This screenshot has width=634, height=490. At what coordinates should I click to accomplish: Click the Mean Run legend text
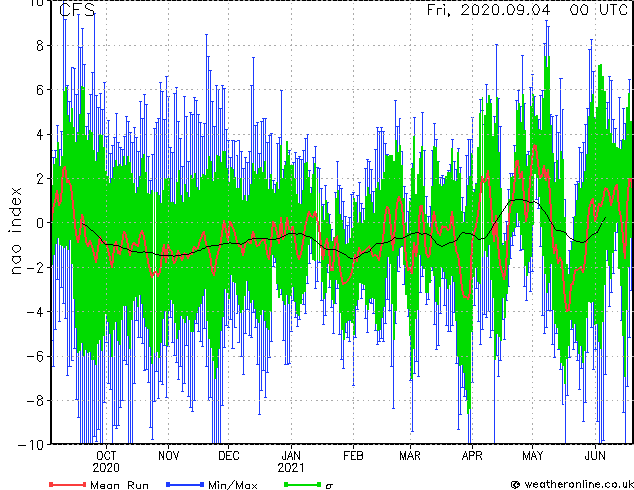pos(119,485)
